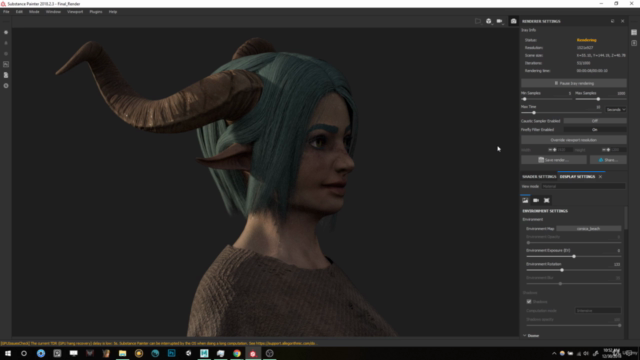The width and height of the screenshot is (640, 360).
Task: Adjust the Environment Rotation slider
Action: point(573,270)
